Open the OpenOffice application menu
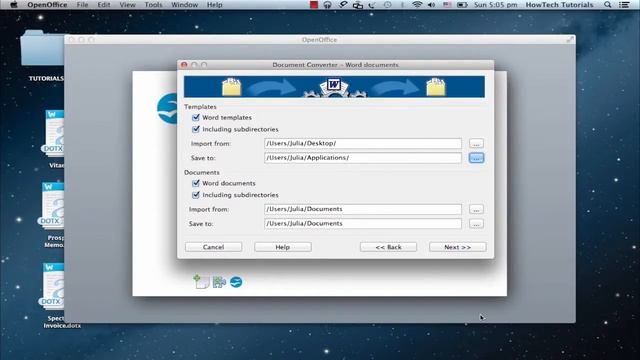Viewport: 640px width, 360px height. tap(47, 5)
